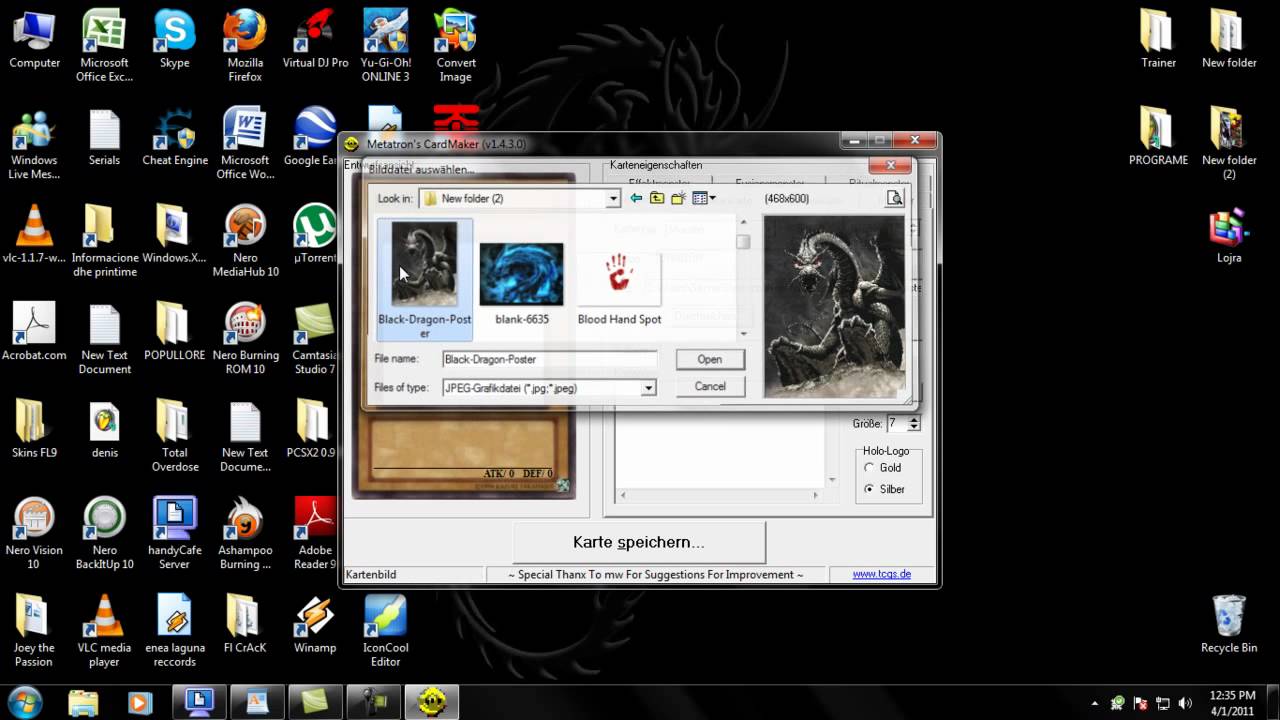Screen dimensions: 1280x720
Task: Open Mozilla Firefox desktop icon
Action: [x=245, y=45]
